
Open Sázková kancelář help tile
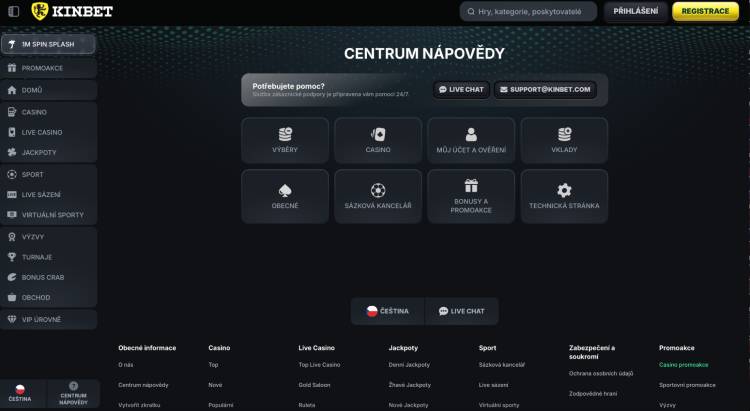(x=377, y=196)
